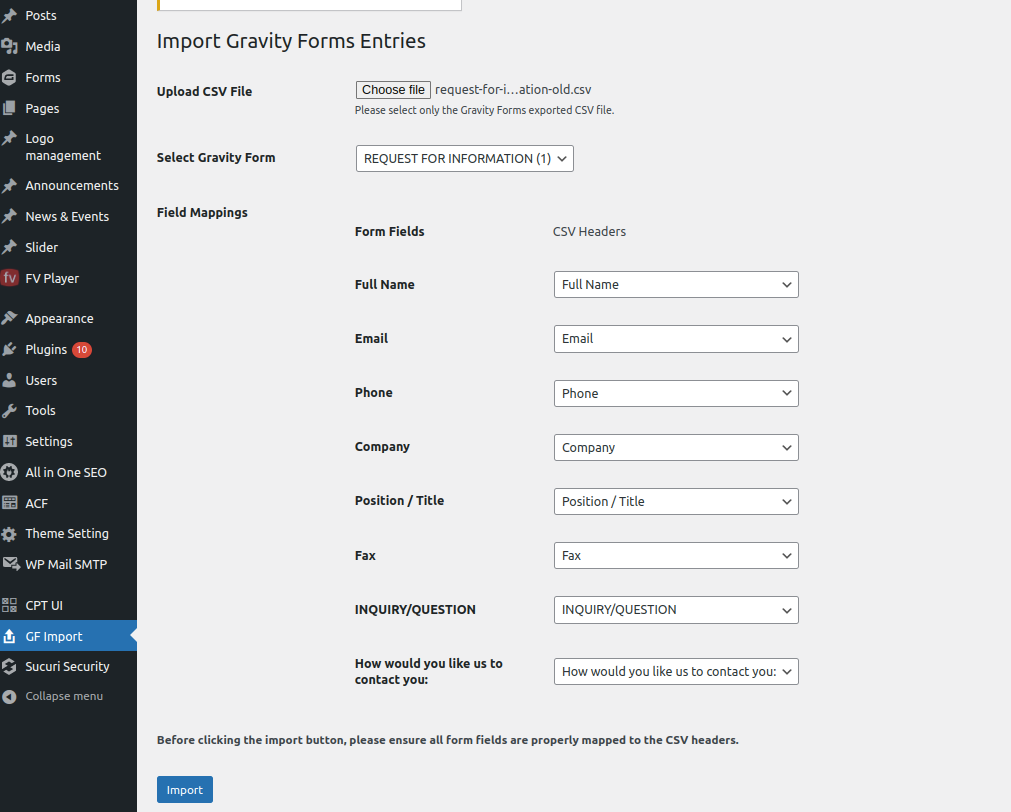This screenshot has width=1011, height=812.
Task: Click the Announcements pin icon
Action: (x=9, y=186)
